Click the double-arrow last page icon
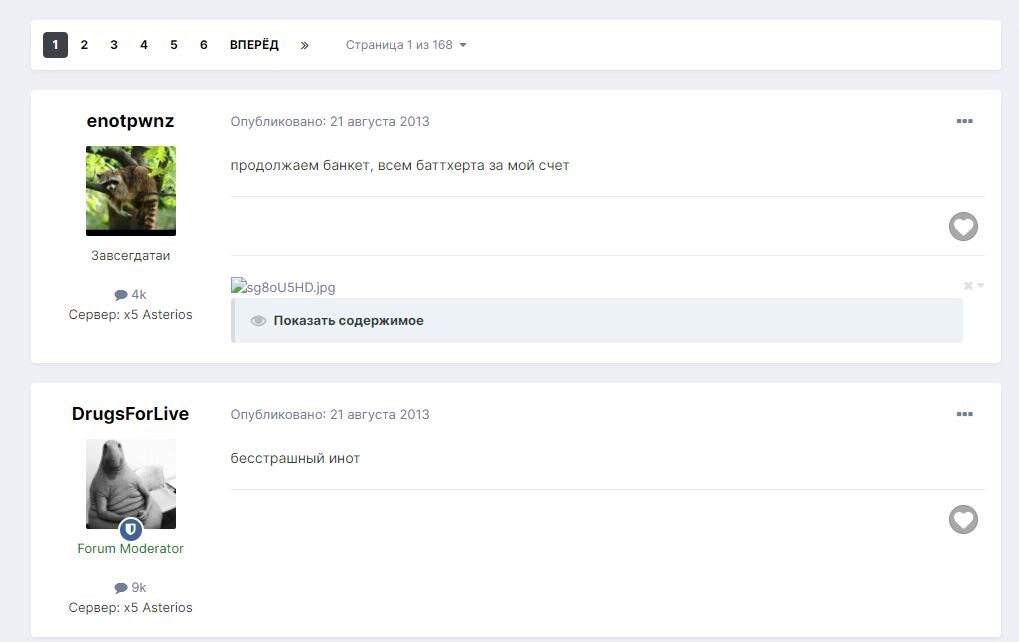This screenshot has width=1019, height=642. click(304, 45)
